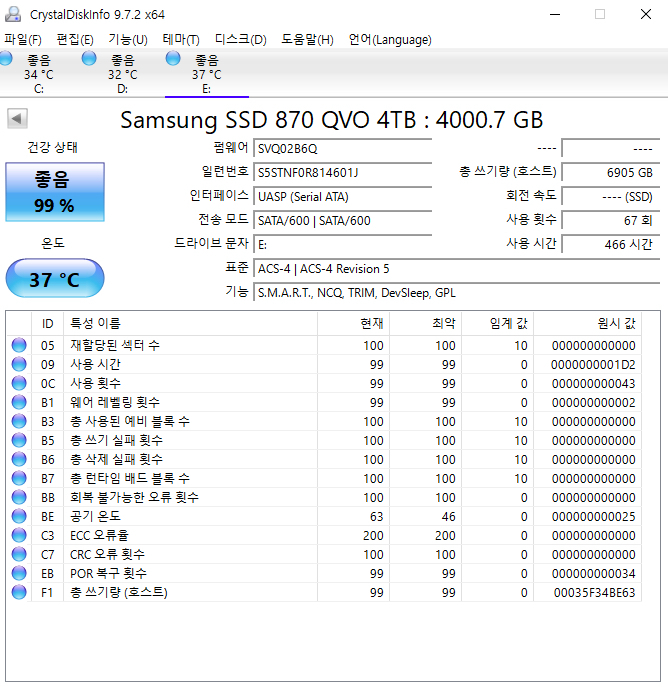
Task: Click status orb for attribute 05
Action: point(19,345)
